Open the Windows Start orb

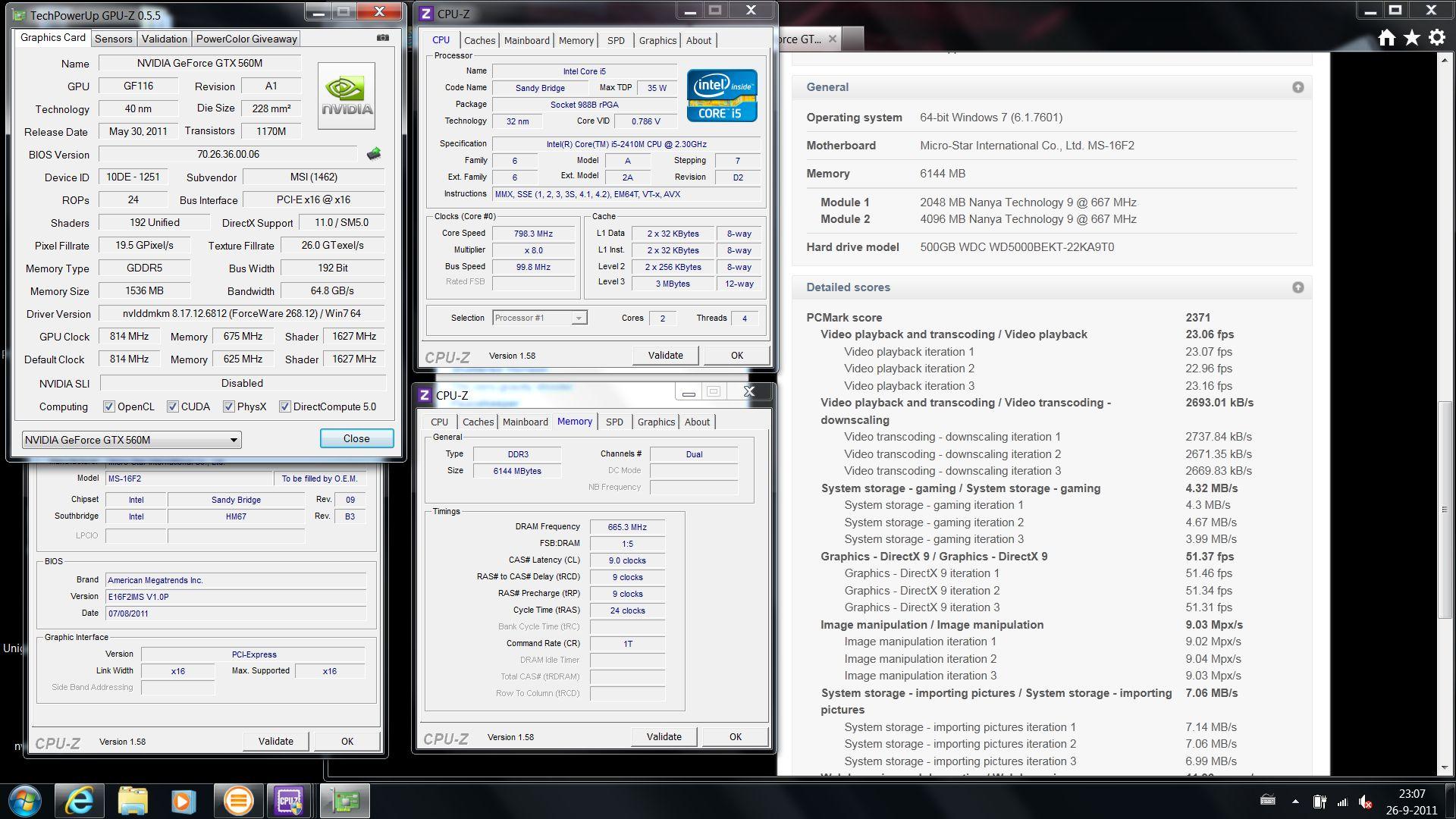[24, 801]
